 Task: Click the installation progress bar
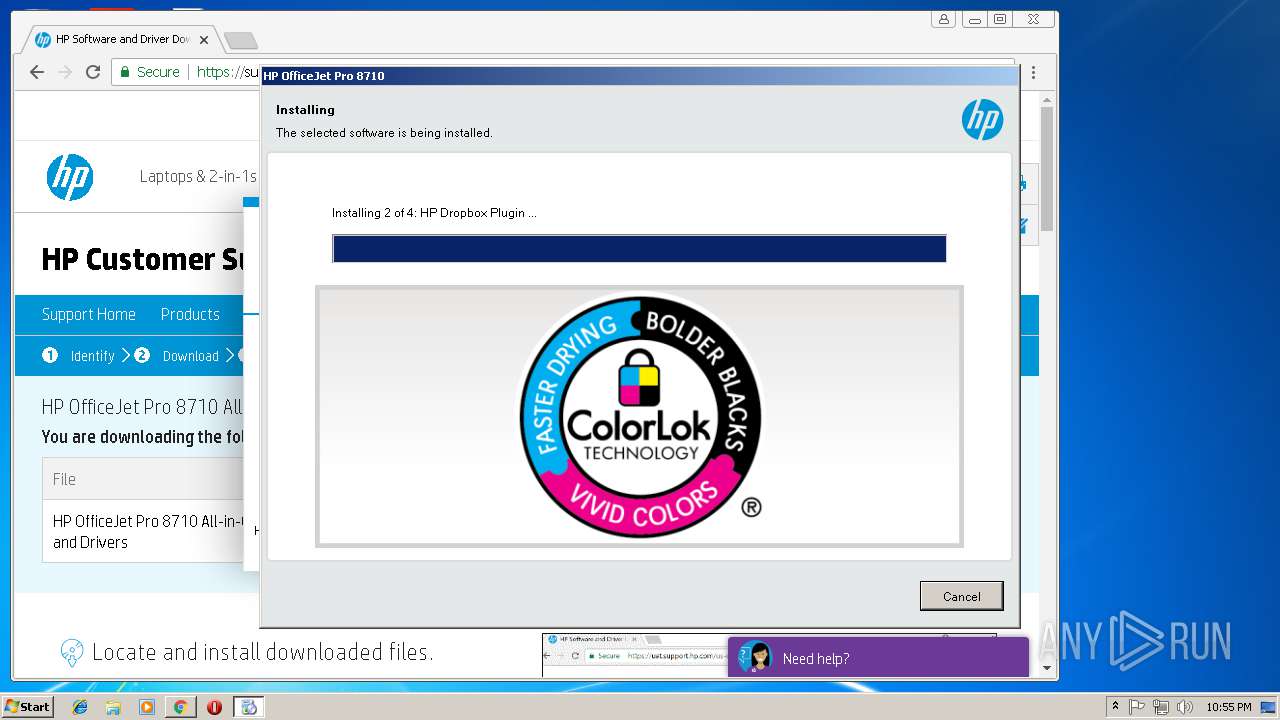pos(639,249)
